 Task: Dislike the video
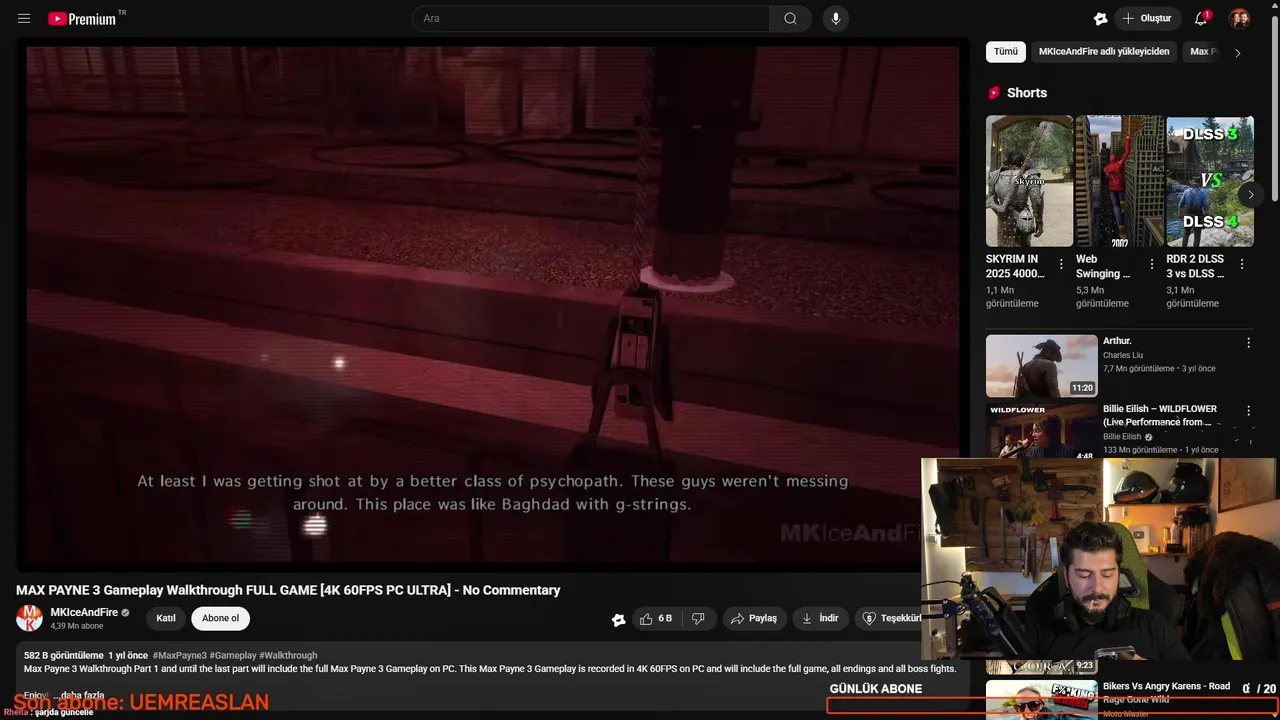point(698,618)
